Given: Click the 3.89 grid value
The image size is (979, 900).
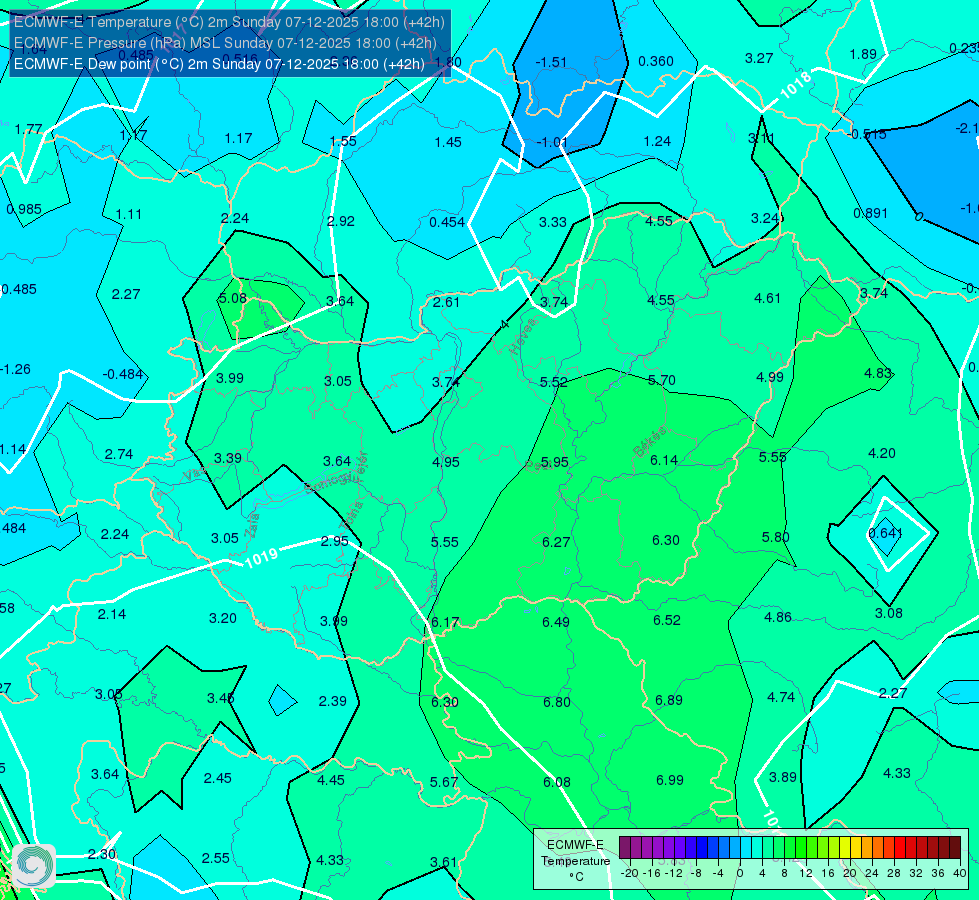Looking at the screenshot, I should click(782, 777).
